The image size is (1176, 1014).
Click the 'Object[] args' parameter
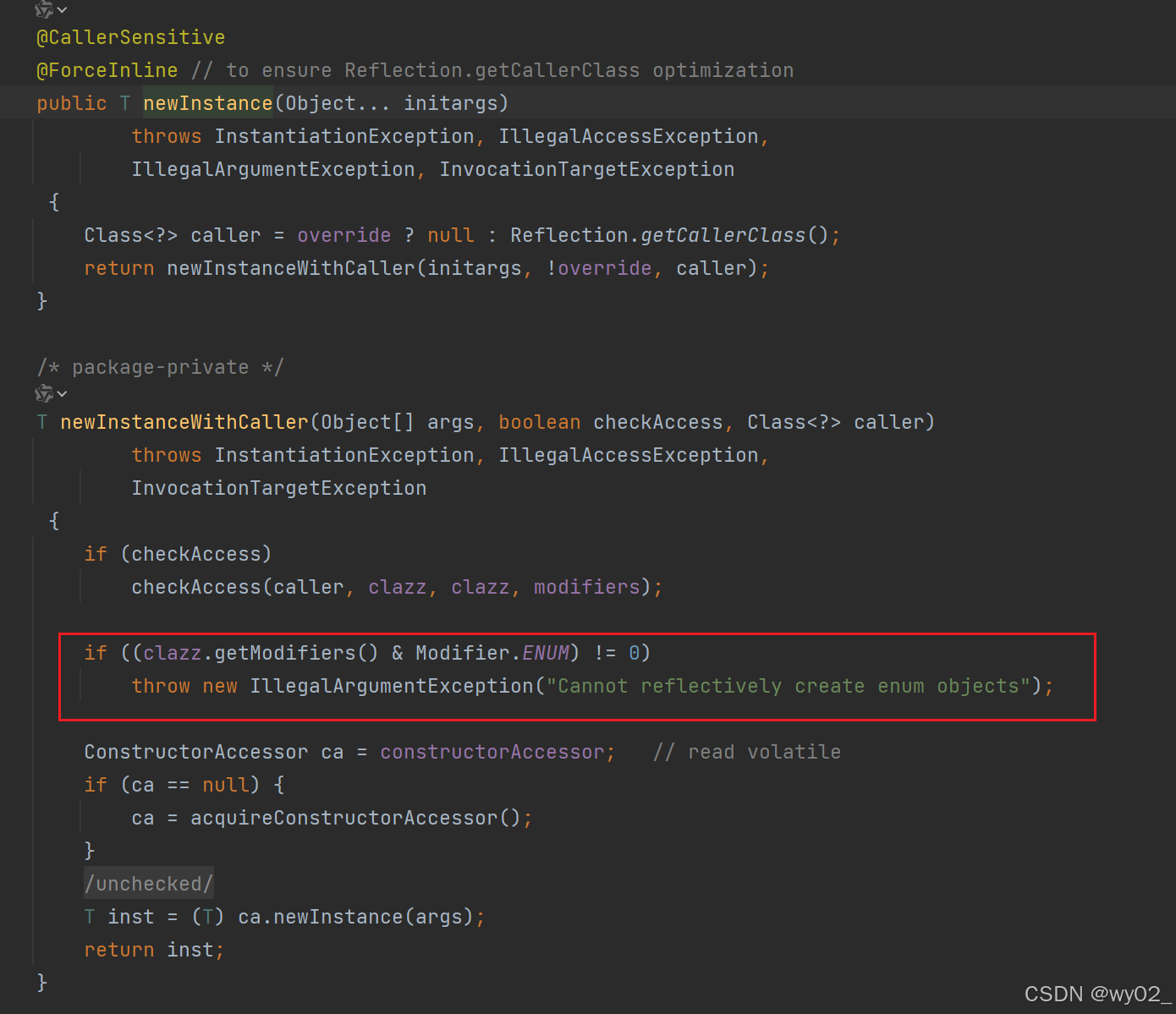click(x=397, y=422)
